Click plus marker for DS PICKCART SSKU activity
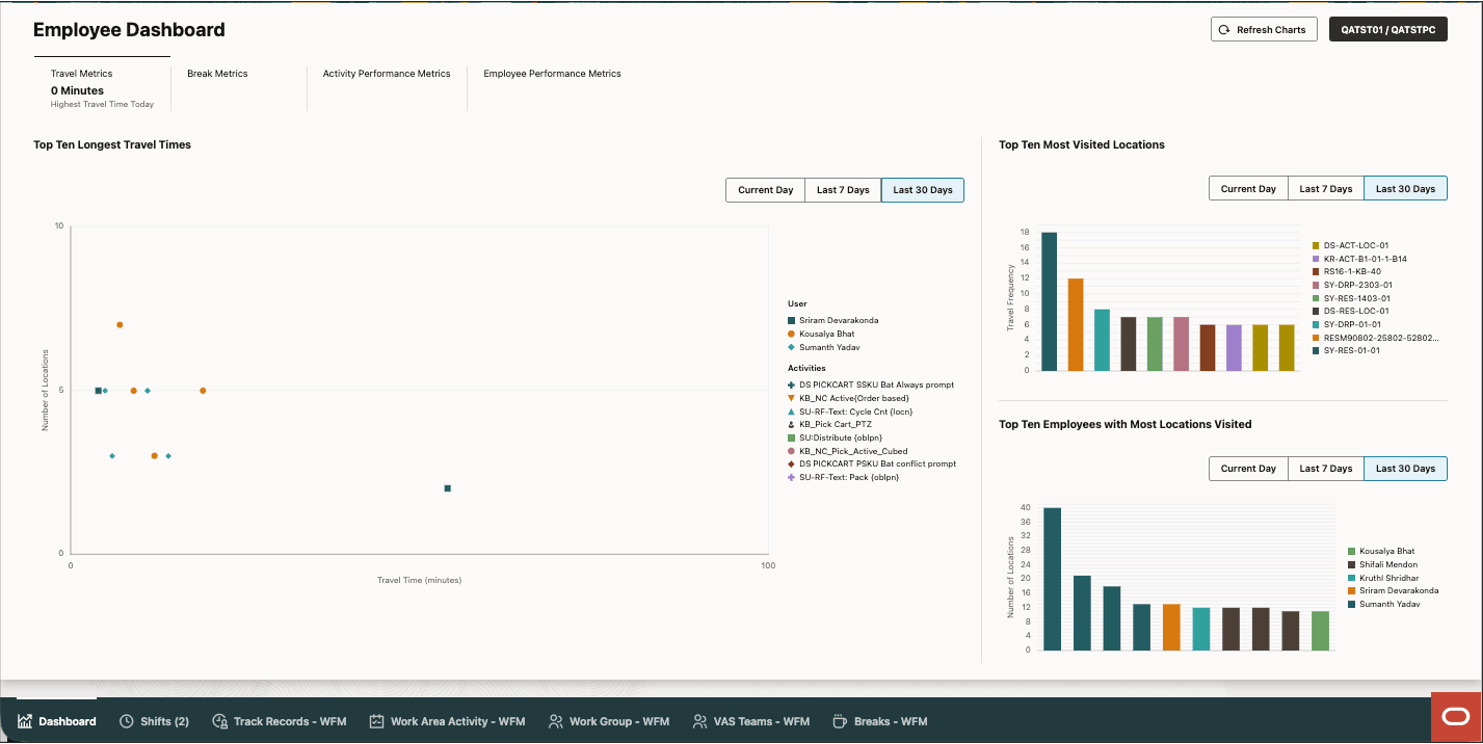The width and height of the screenshot is (1483, 744). click(791, 385)
